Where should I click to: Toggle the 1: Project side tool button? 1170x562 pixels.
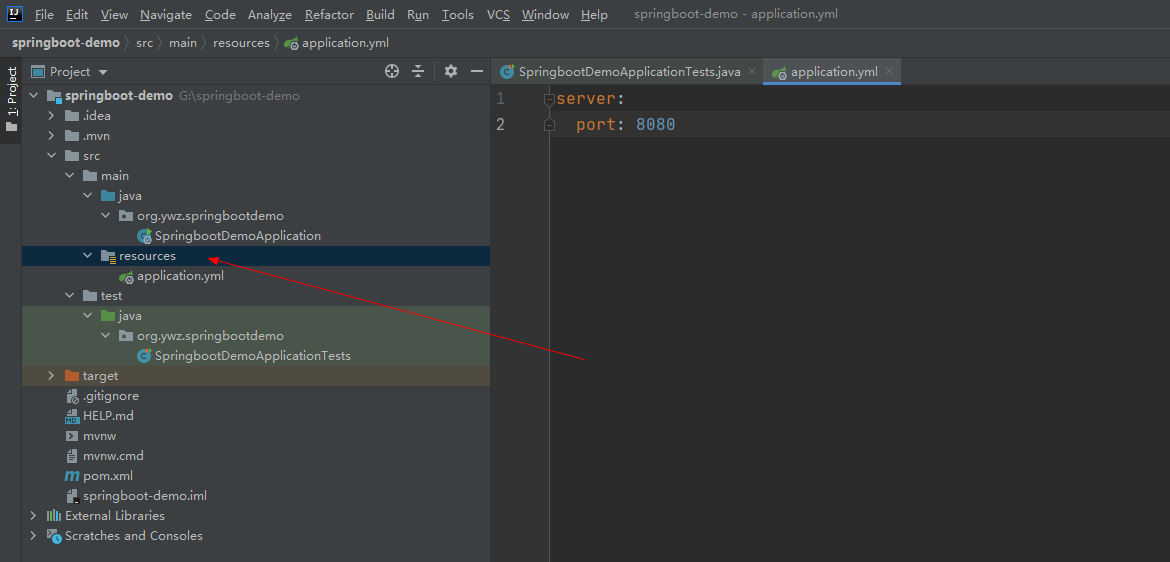[11, 99]
